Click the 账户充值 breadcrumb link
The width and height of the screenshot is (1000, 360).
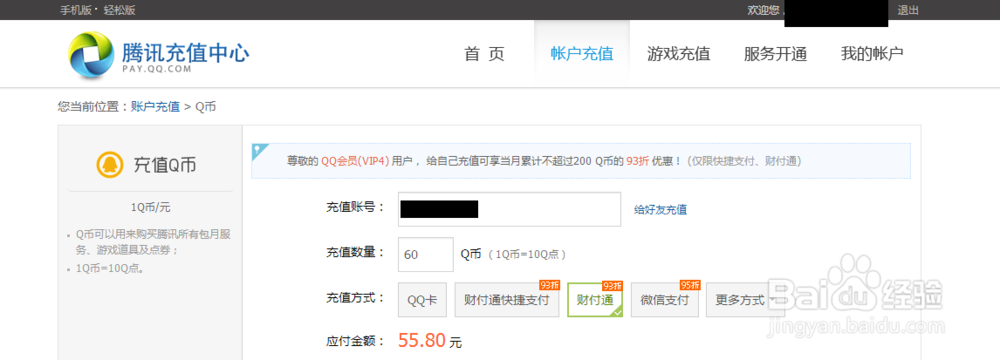(156, 107)
